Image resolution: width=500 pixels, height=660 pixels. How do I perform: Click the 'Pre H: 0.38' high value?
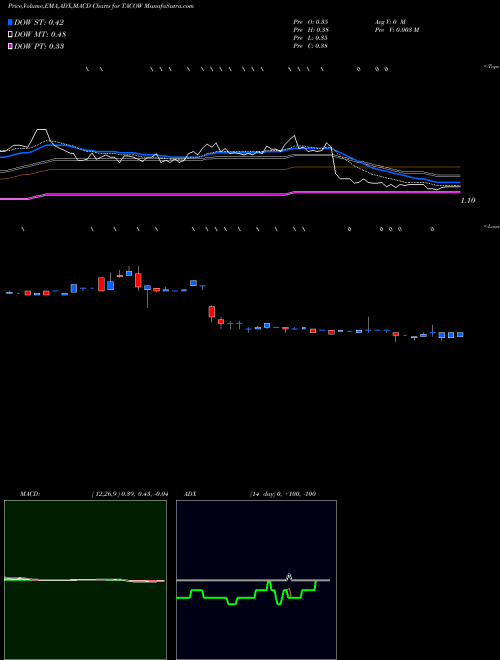point(311,30)
